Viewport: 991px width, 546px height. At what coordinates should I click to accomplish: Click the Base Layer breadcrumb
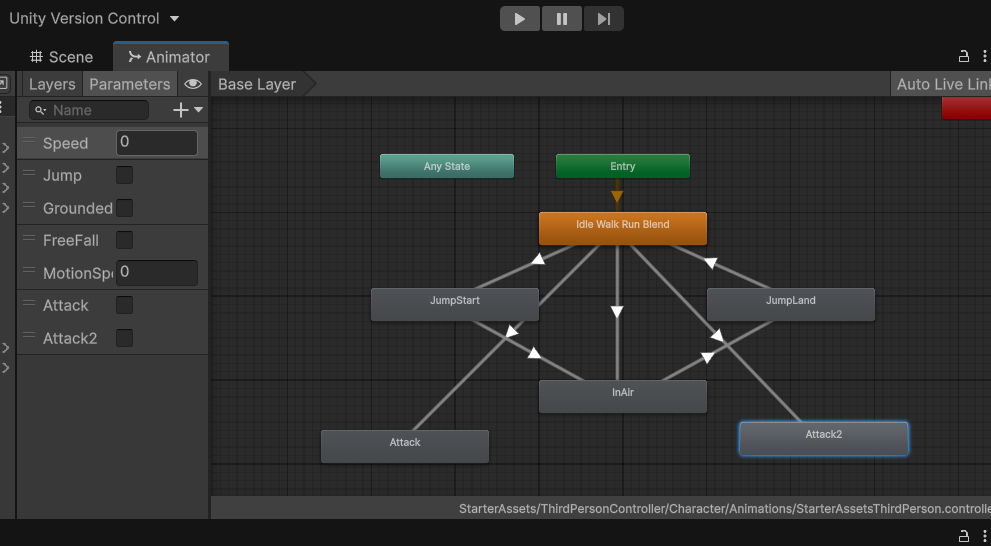(x=257, y=84)
